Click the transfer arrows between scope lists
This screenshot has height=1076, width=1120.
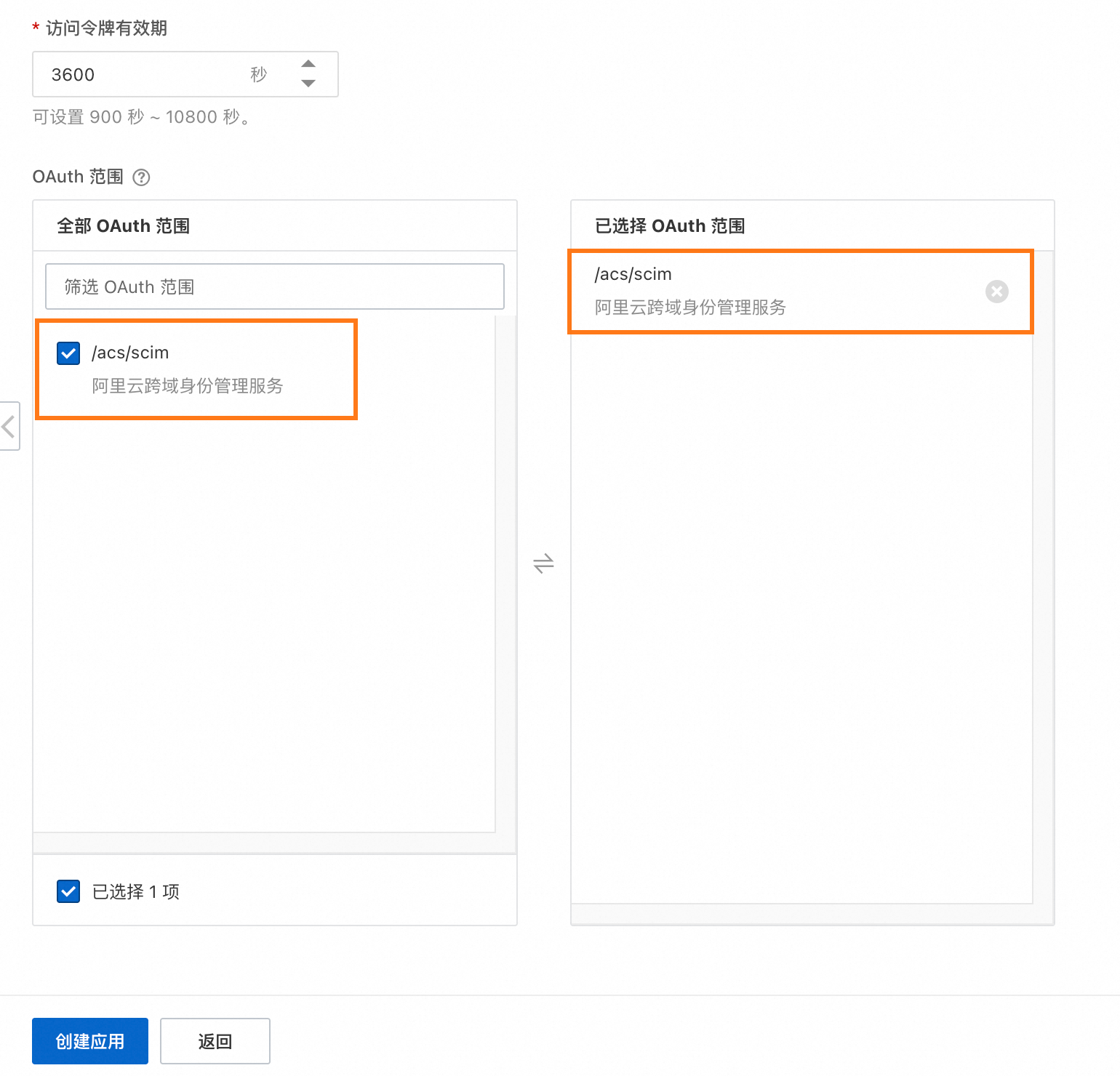543,563
